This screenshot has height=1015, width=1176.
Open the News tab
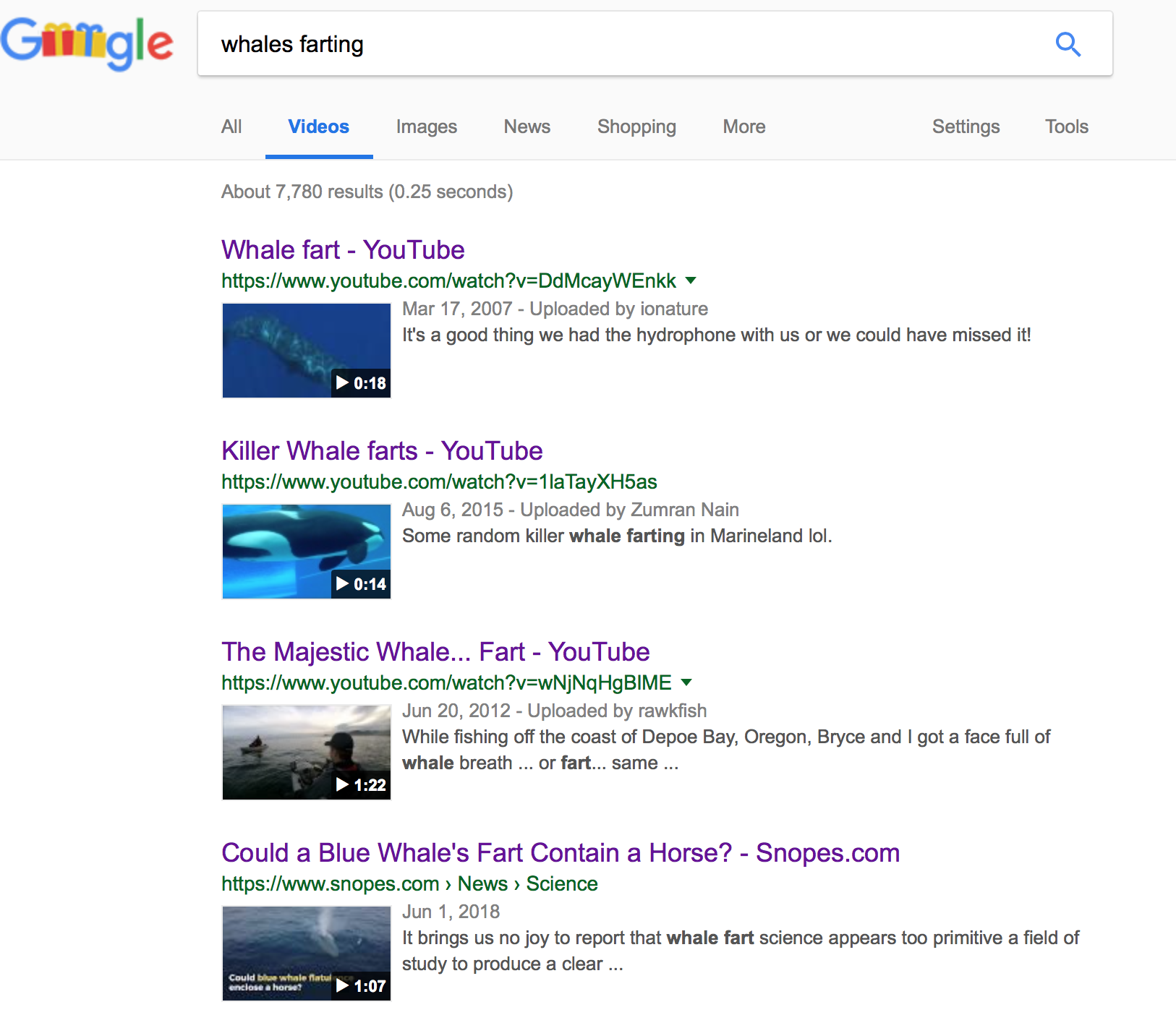click(x=527, y=127)
